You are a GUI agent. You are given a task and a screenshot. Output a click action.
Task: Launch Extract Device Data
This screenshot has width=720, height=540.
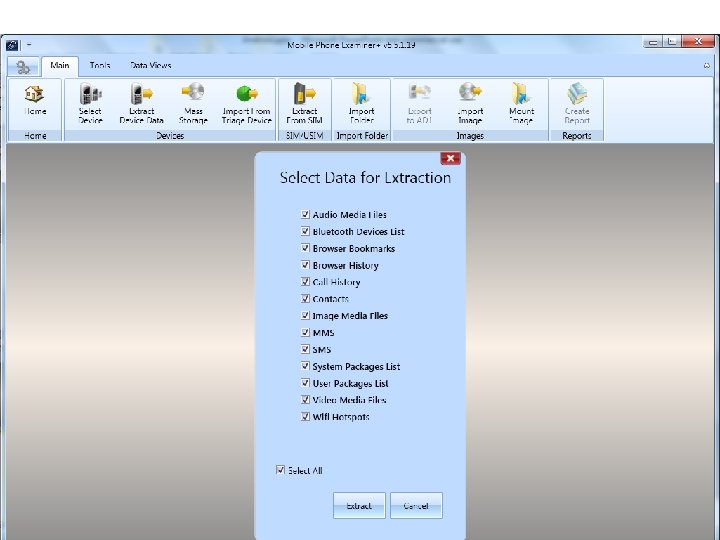[x=141, y=103]
